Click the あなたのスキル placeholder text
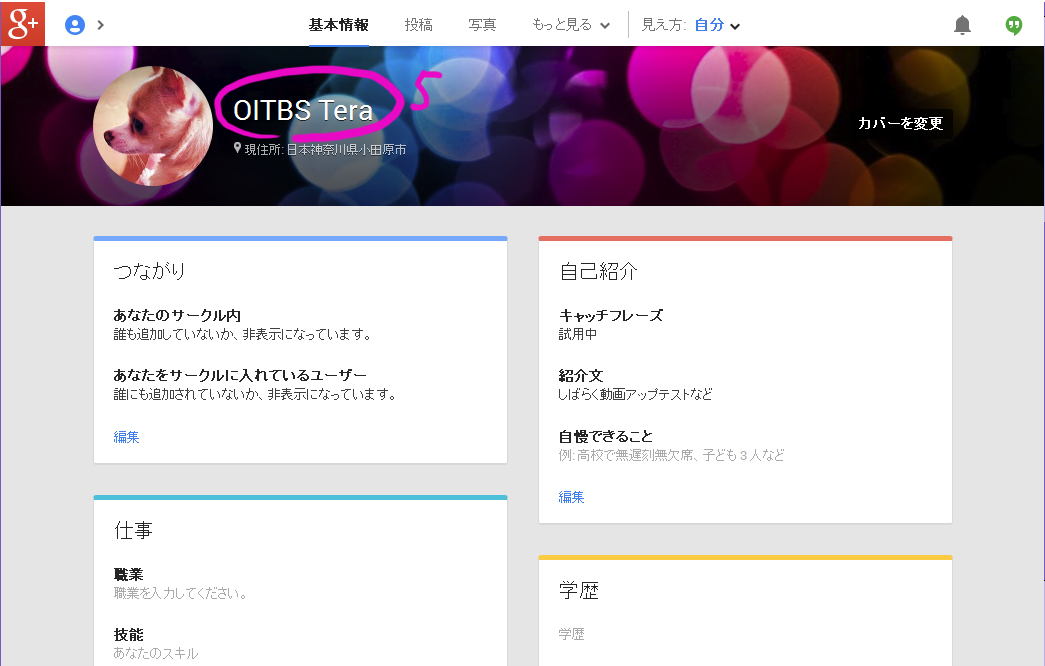Viewport: 1045px width, 666px height. click(x=156, y=653)
